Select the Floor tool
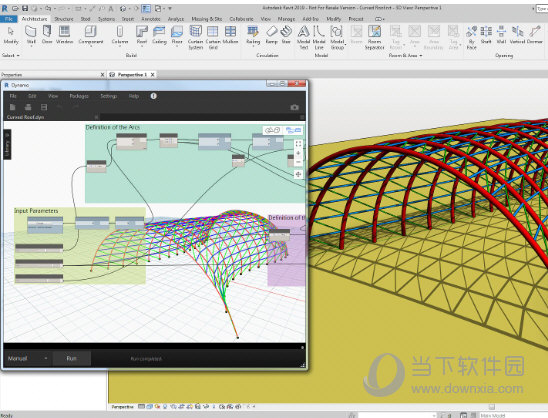548x418 pixels. (x=177, y=35)
